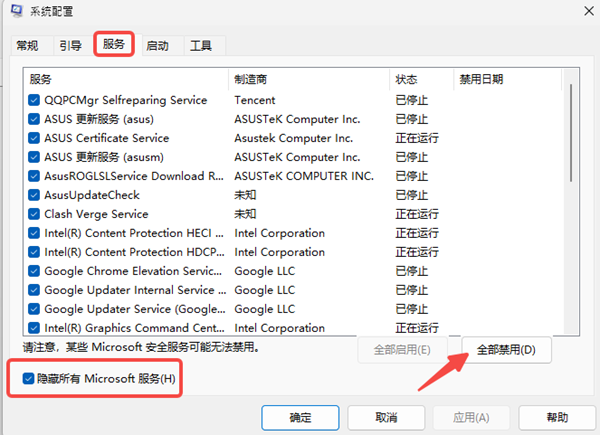Screen dimensions: 600x435
Task: Select ASUSTeK COMPUTER INC. manufacturer cell
Action: click(x=304, y=176)
